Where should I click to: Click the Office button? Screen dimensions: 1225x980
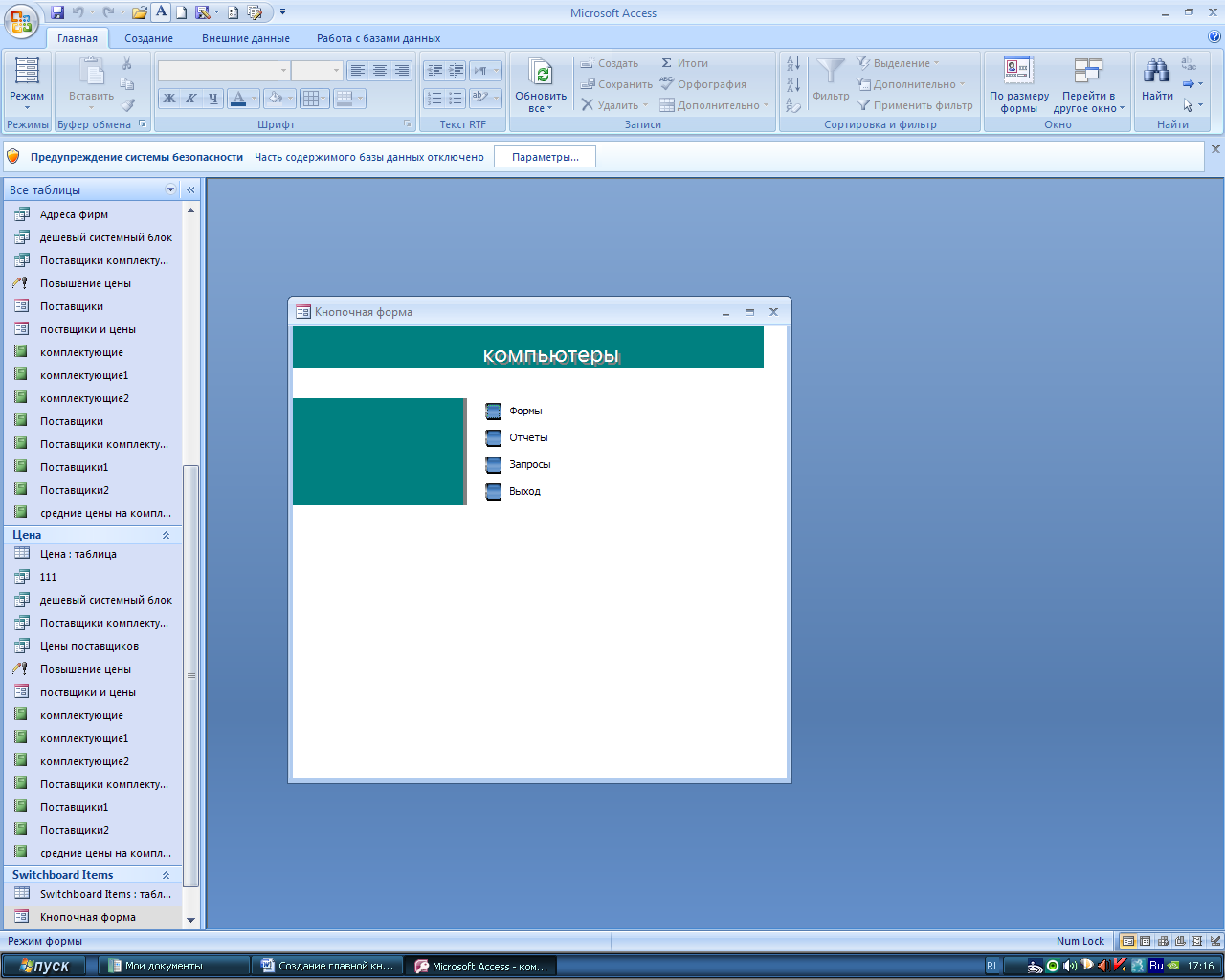21,20
